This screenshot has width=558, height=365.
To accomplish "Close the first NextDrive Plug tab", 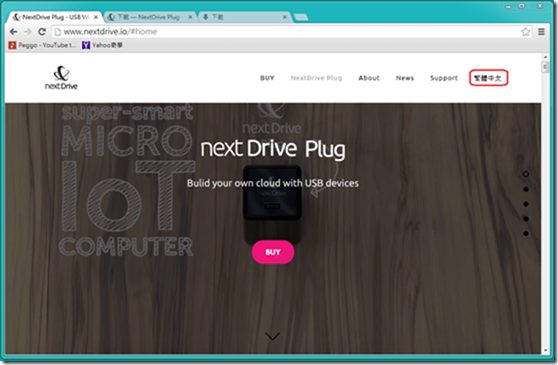I will point(96,17).
